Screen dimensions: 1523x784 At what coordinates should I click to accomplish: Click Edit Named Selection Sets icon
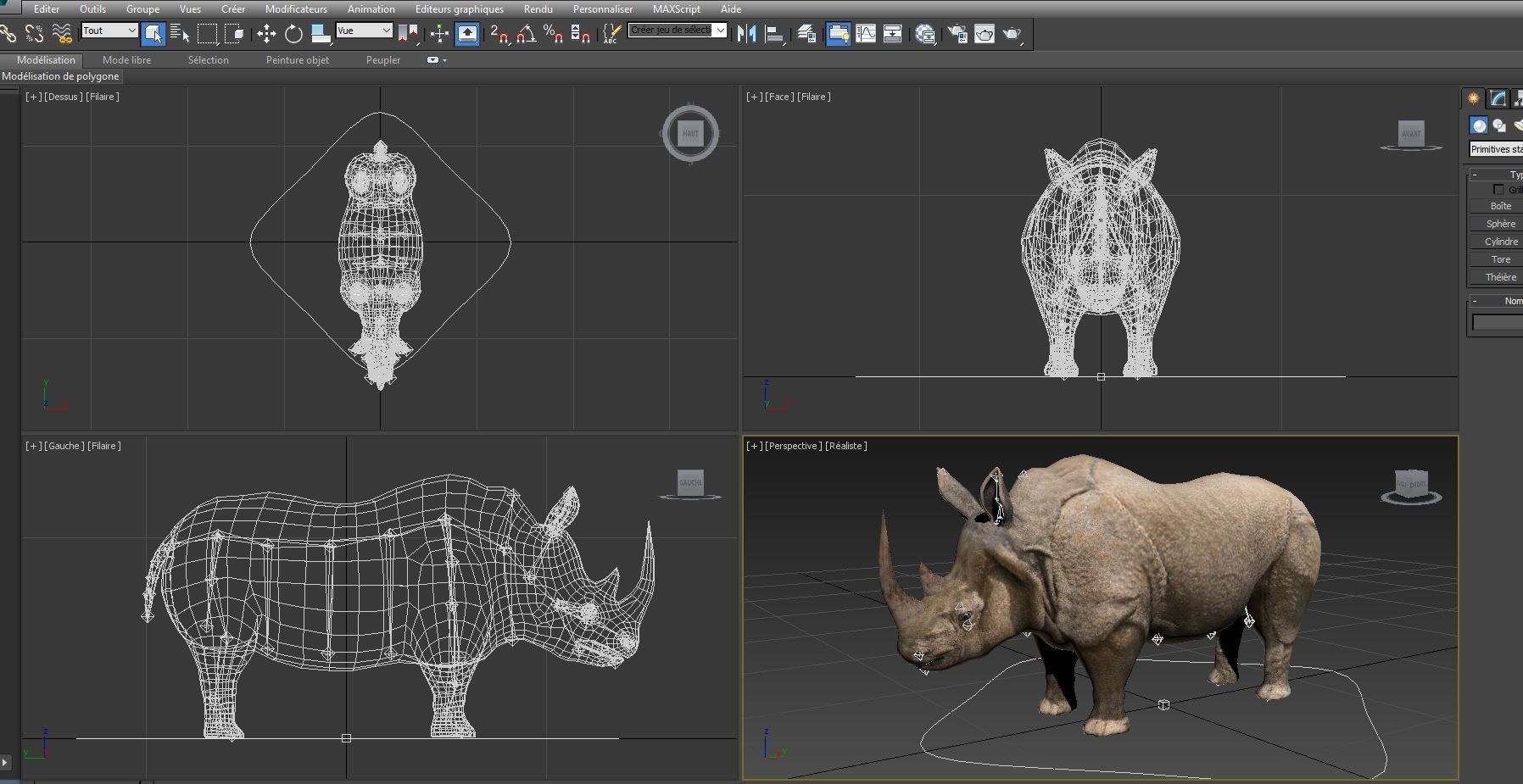click(x=611, y=34)
